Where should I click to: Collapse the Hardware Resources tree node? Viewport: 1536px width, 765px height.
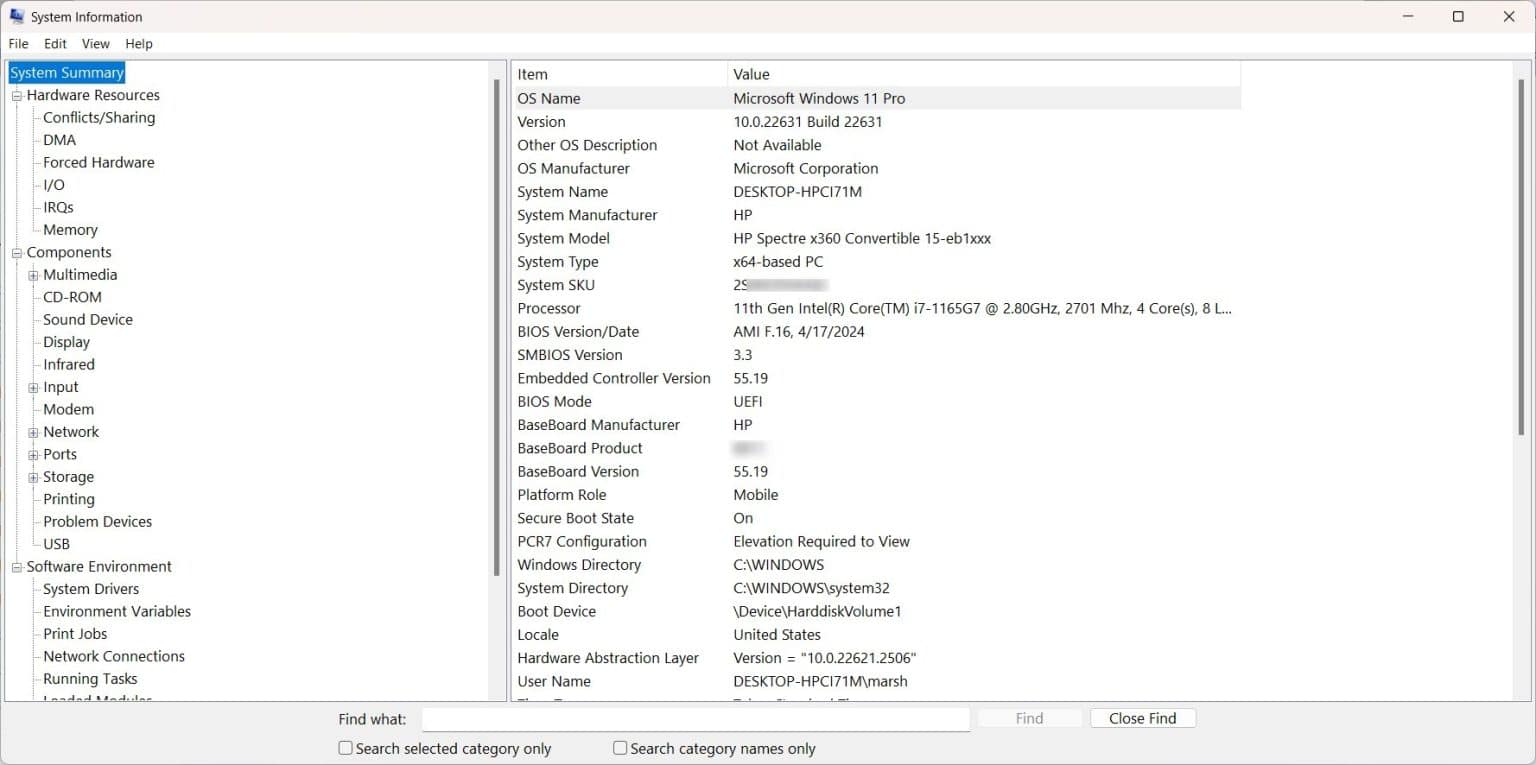pyautogui.click(x=15, y=95)
